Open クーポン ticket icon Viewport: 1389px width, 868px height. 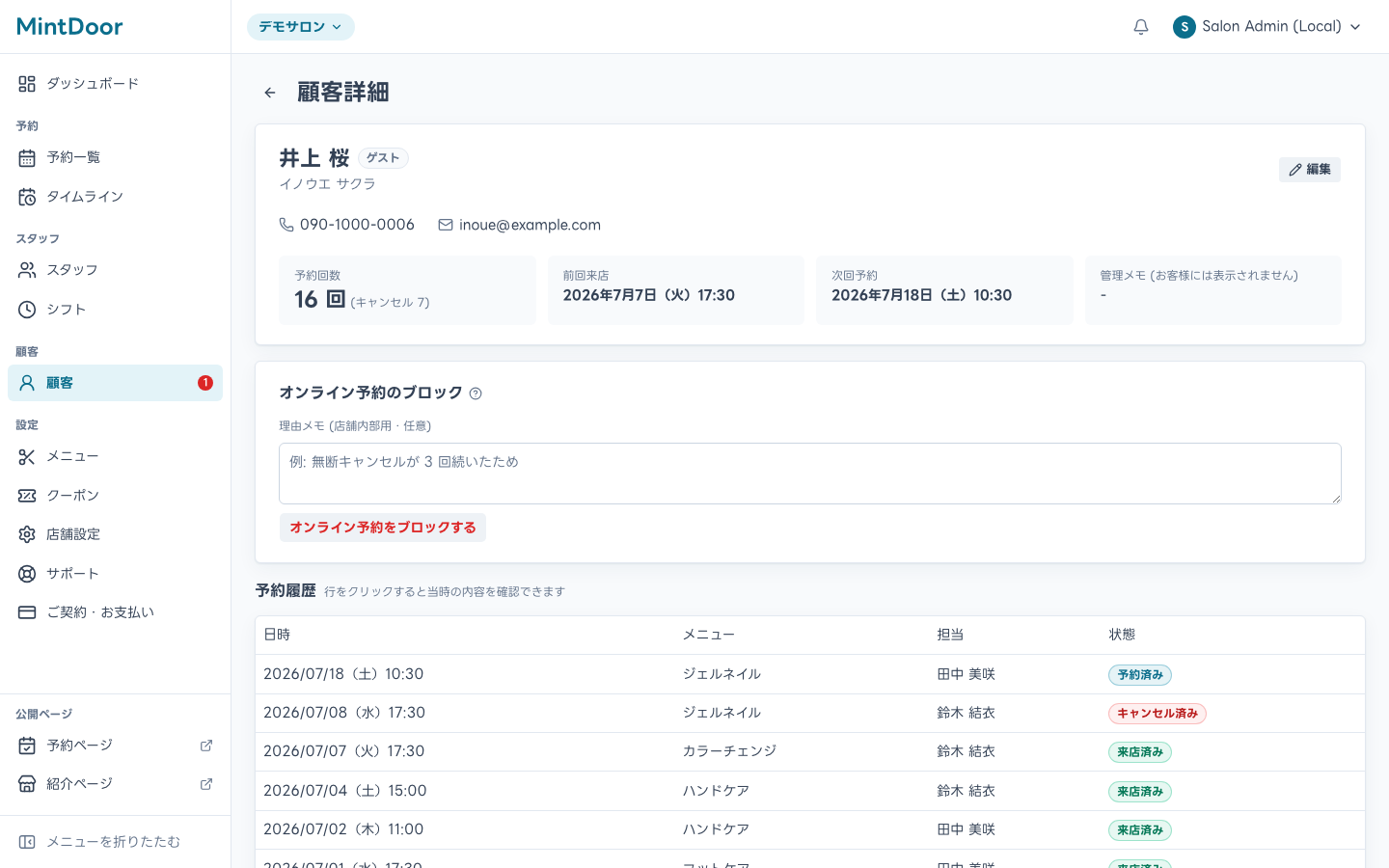[x=27, y=496]
